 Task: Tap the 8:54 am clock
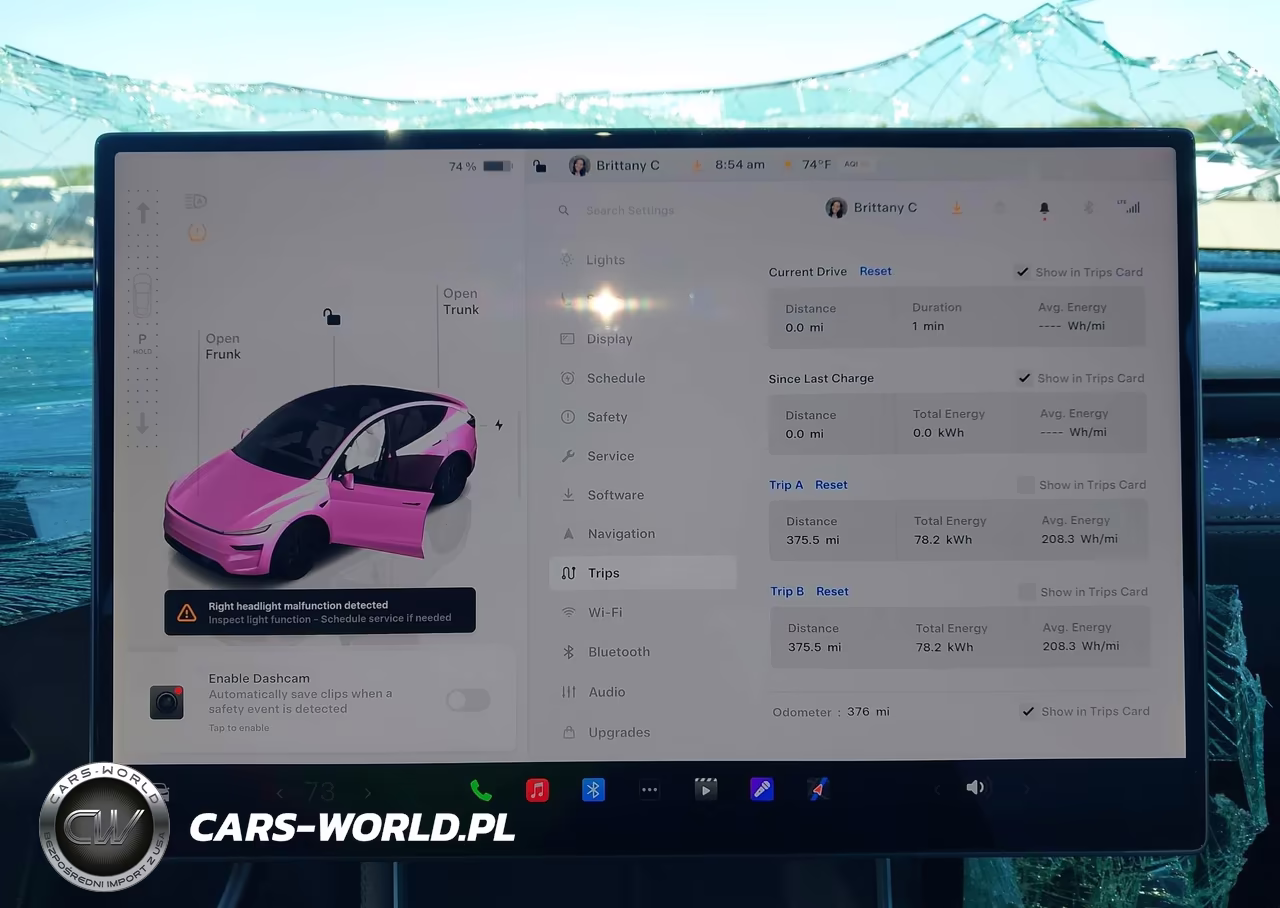point(740,165)
